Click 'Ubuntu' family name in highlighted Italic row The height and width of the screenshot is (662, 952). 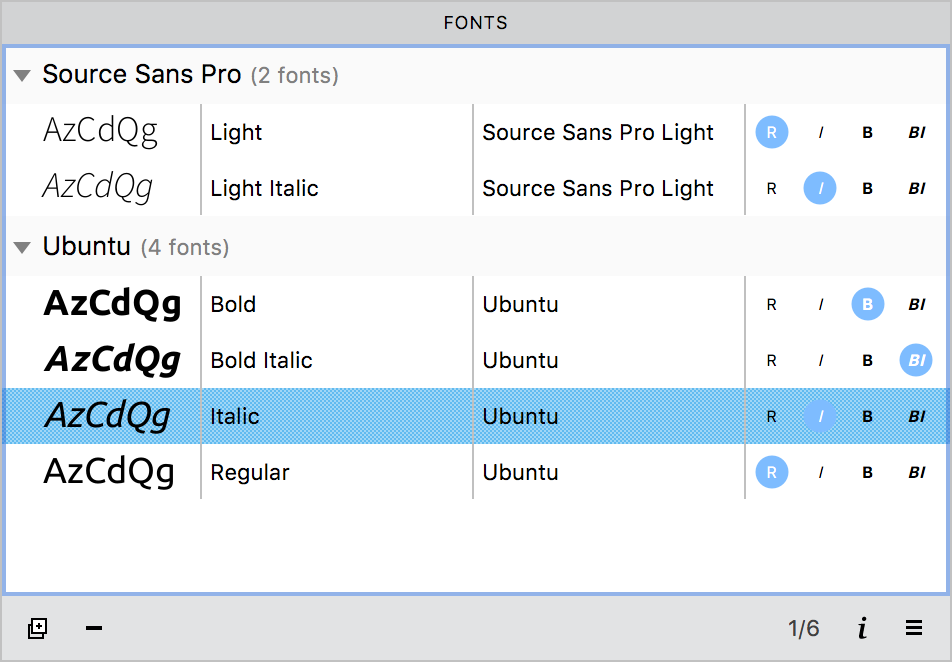[520, 416]
